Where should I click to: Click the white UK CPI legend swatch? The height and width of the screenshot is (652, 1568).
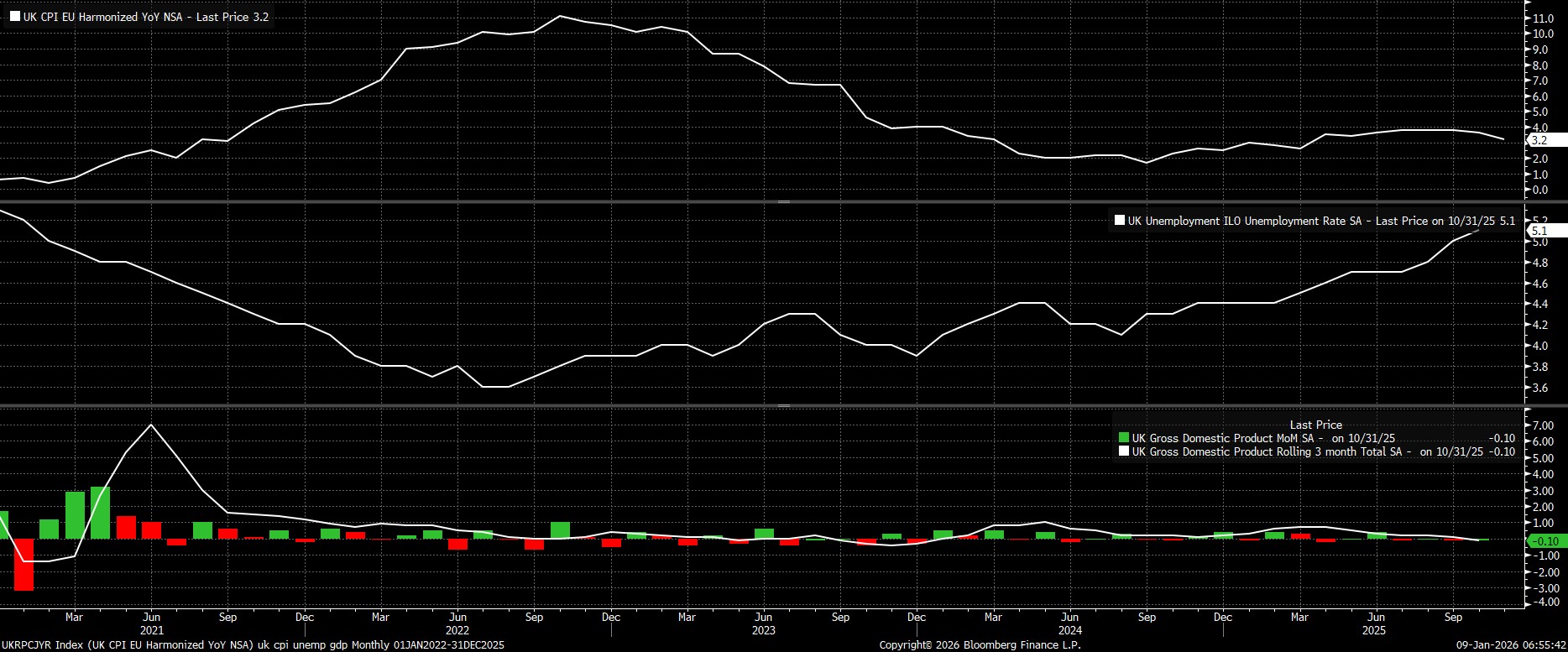(x=15, y=17)
